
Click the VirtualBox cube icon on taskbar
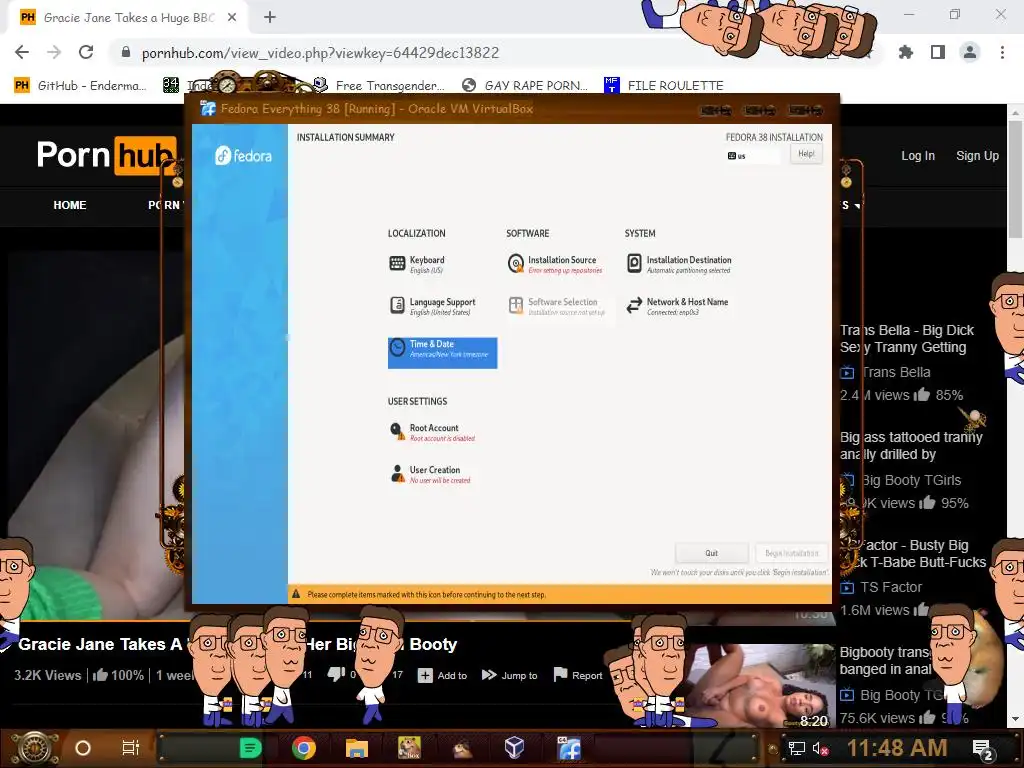coord(515,747)
